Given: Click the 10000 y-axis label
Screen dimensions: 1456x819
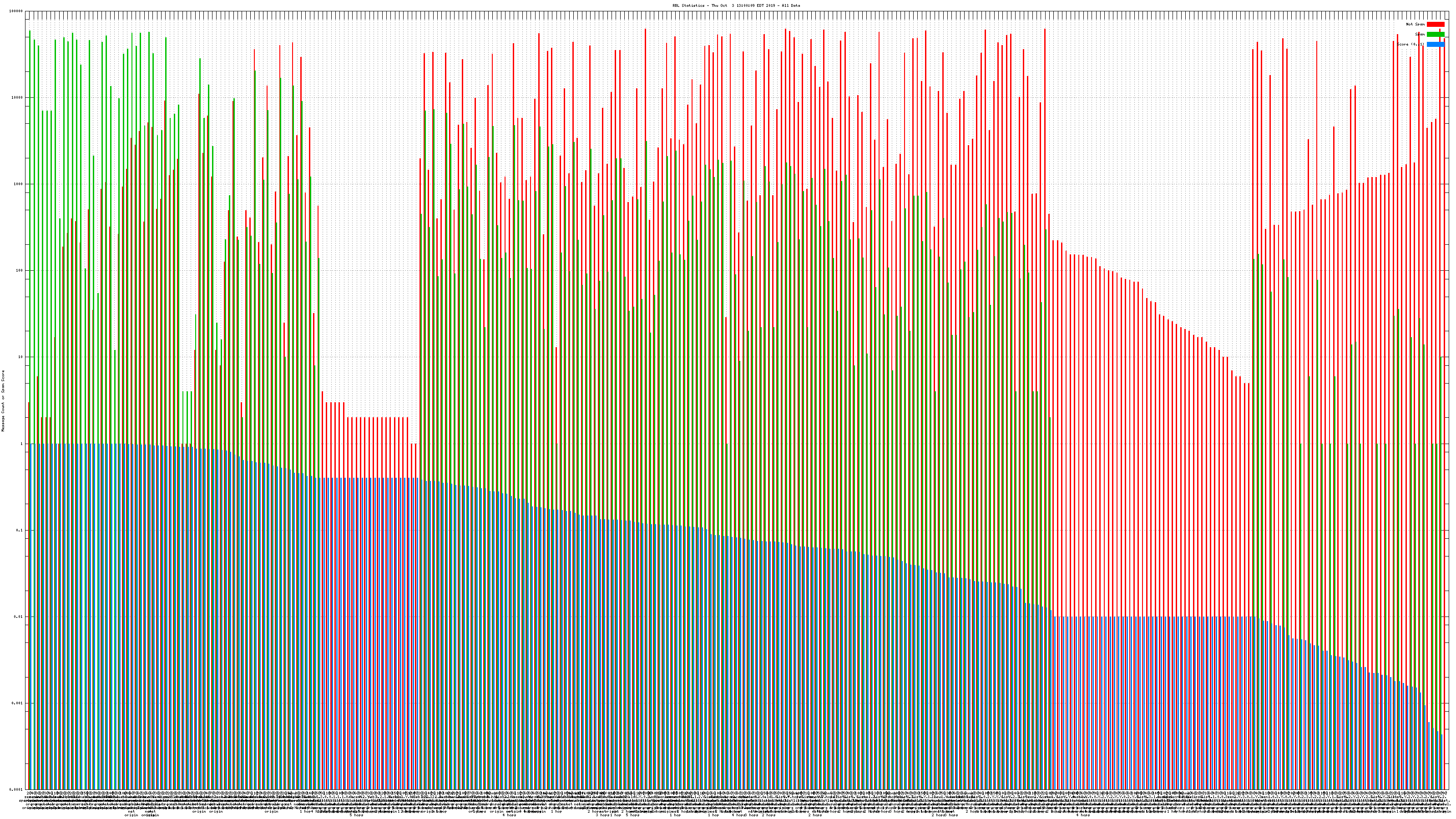Looking at the screenshot, I should point(18,98).
